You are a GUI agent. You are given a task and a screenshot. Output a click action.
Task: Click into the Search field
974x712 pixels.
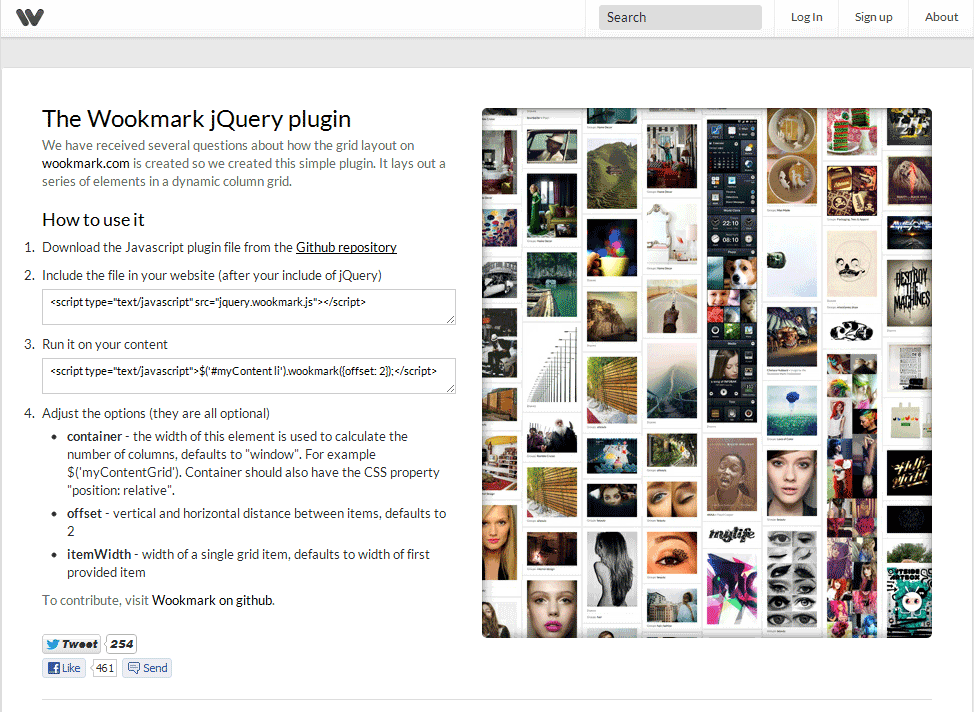pos(680,17)
